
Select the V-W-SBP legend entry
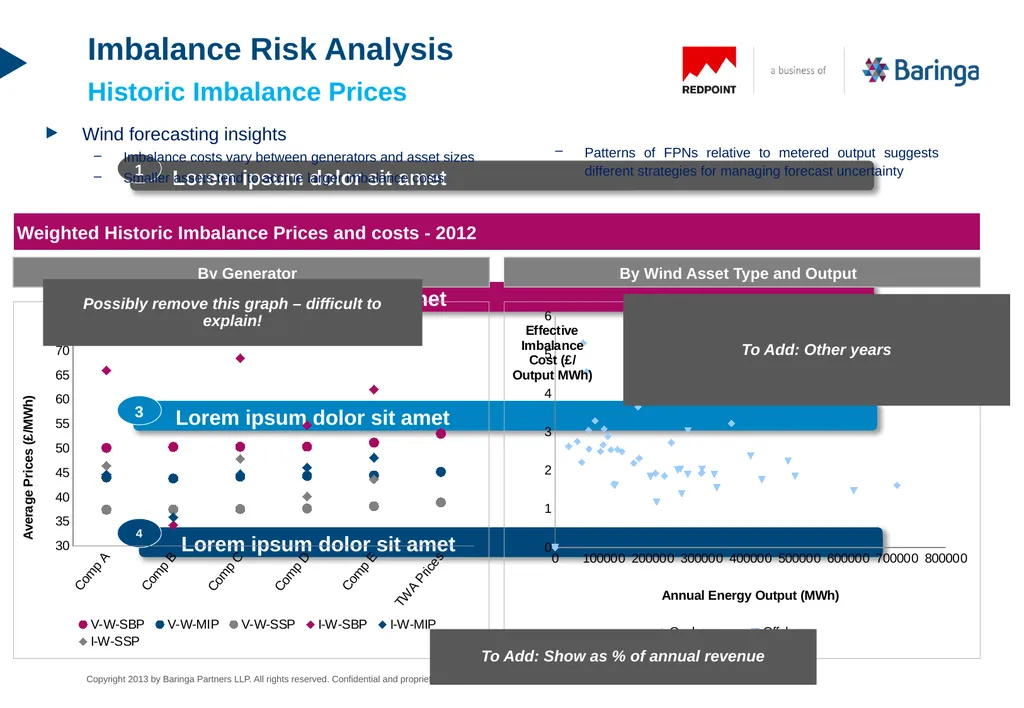tap(111, 624)
